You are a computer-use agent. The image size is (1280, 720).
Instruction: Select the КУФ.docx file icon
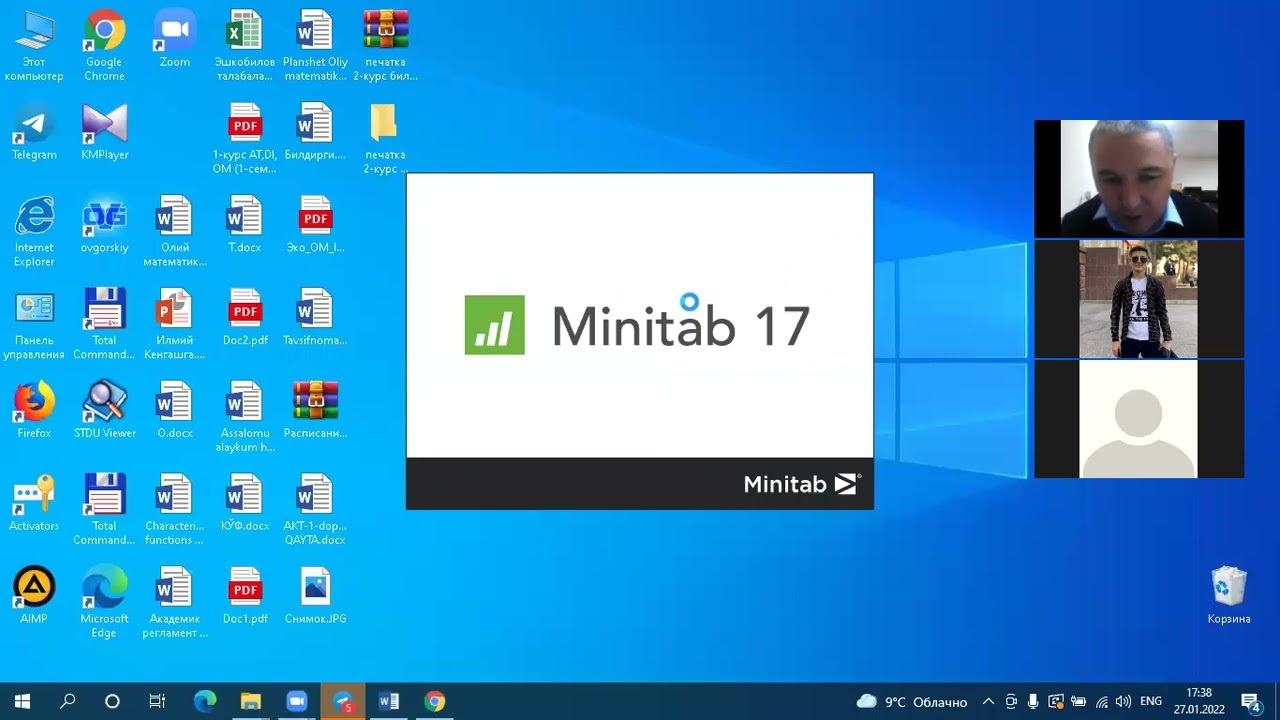pyautogui.click(x=245, y=504)
